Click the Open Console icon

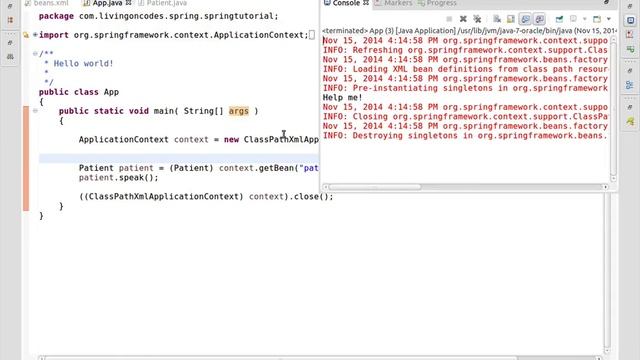[597, 19]
